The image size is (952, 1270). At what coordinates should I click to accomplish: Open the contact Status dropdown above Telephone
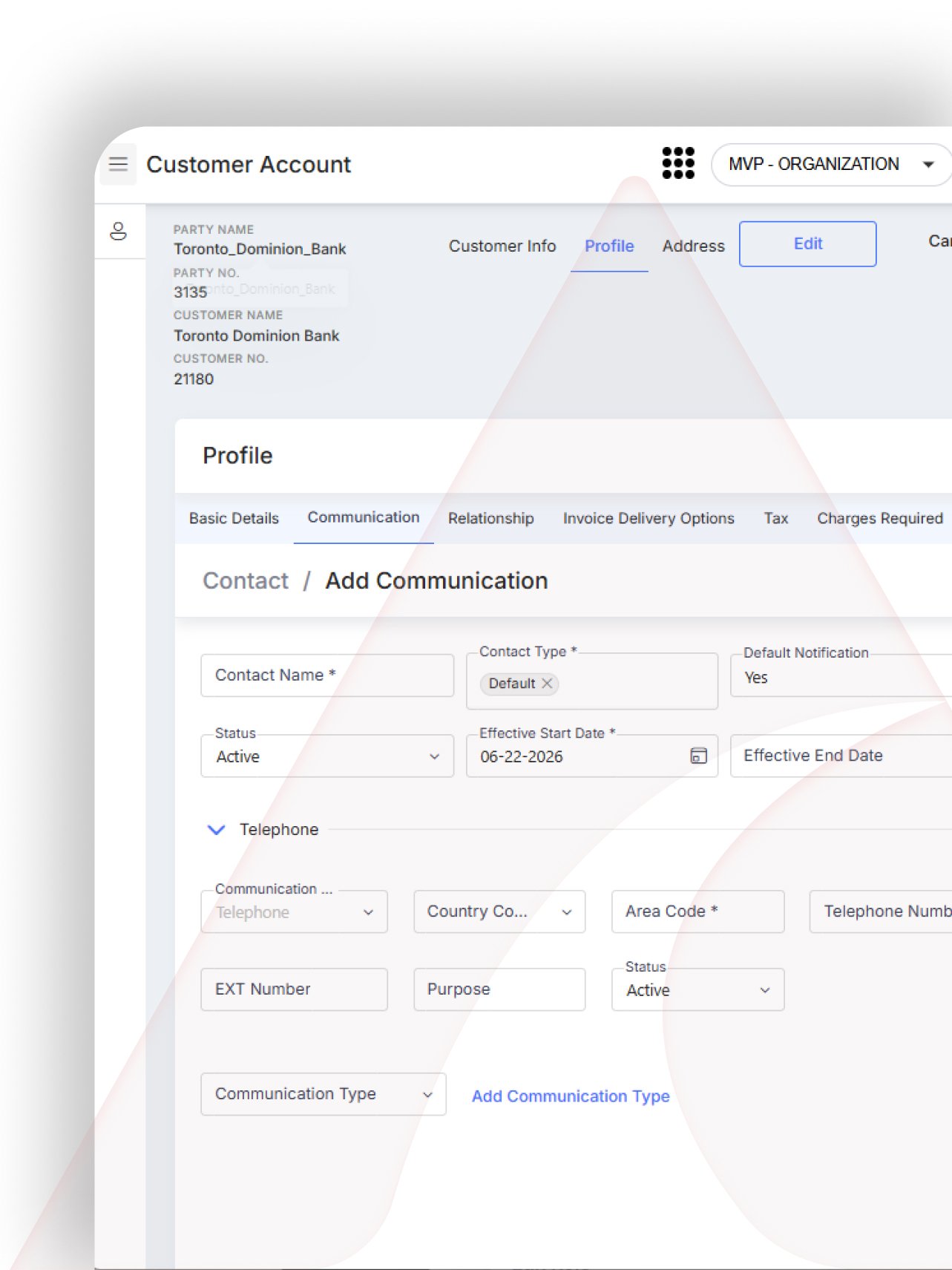tap(327, 756)
